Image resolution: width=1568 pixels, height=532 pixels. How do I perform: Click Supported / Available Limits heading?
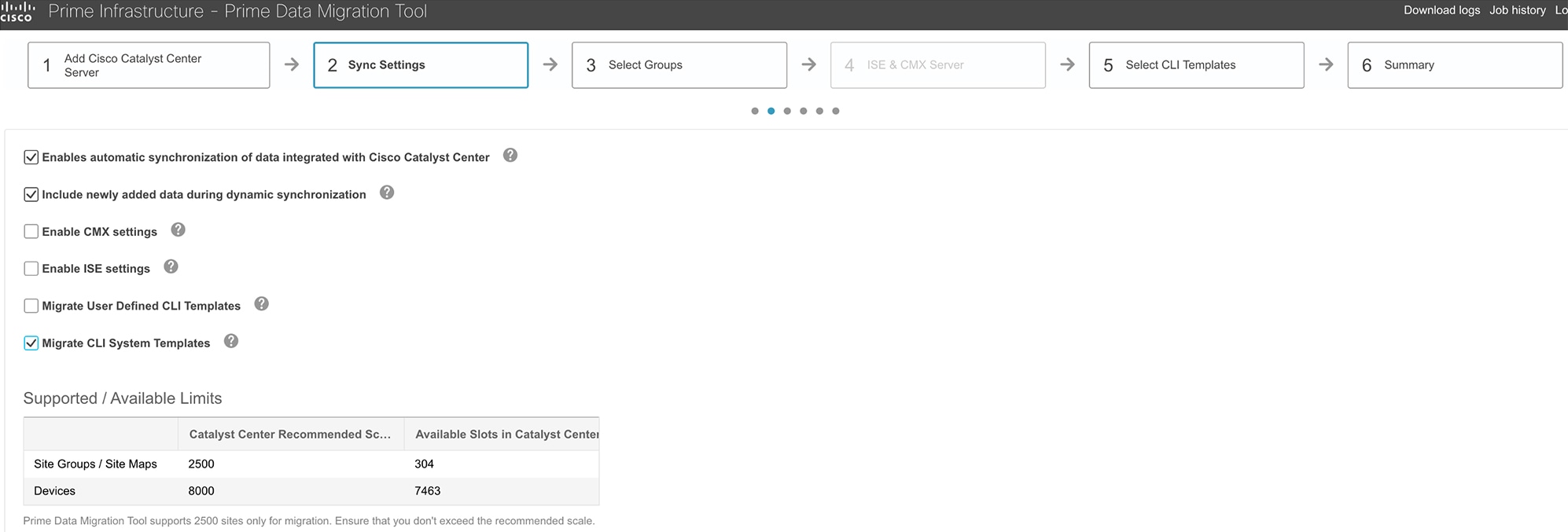tap(123, 398)
